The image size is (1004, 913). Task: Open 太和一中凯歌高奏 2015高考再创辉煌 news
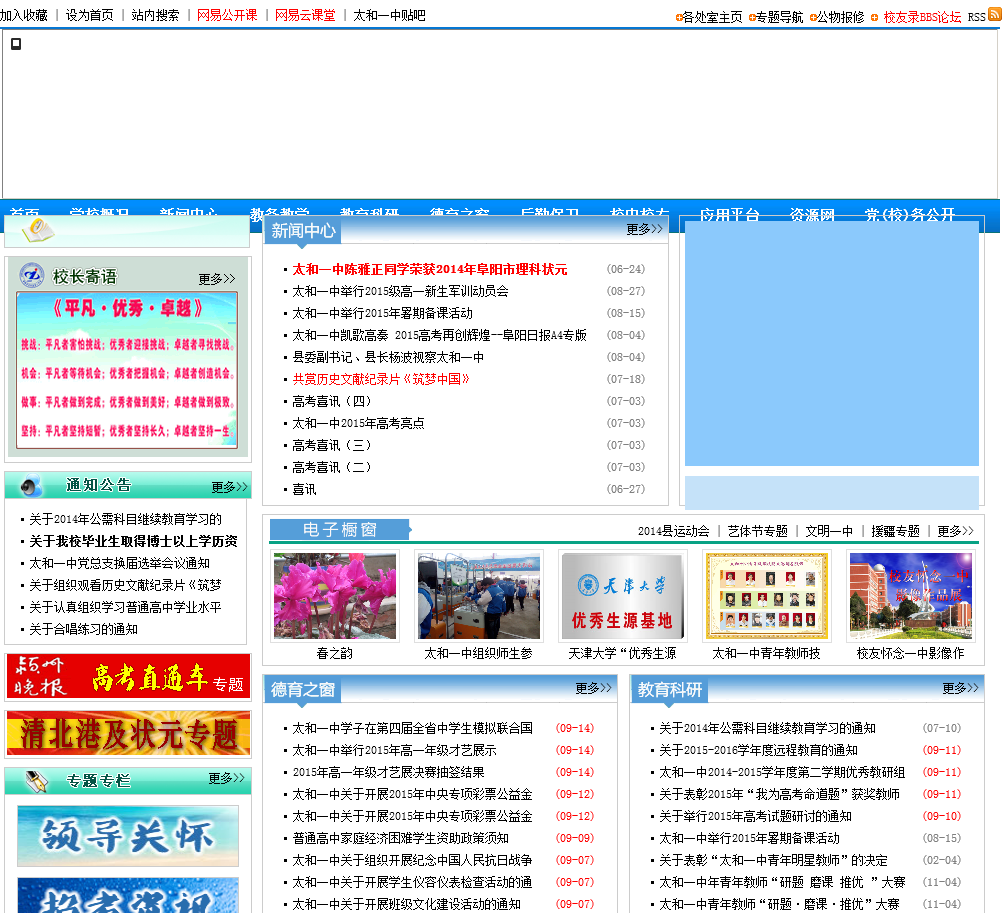tap(439, 335)
